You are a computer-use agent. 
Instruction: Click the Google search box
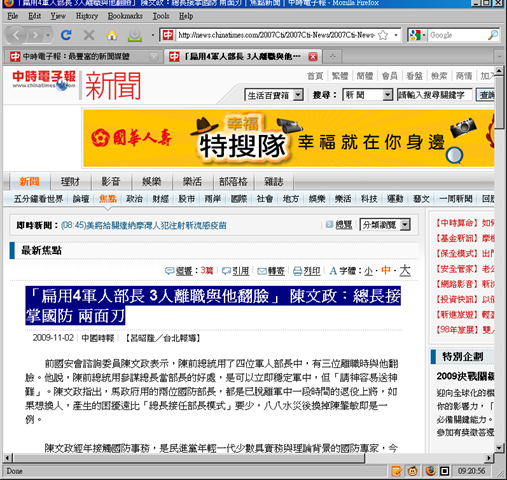(x=457, y=35)
